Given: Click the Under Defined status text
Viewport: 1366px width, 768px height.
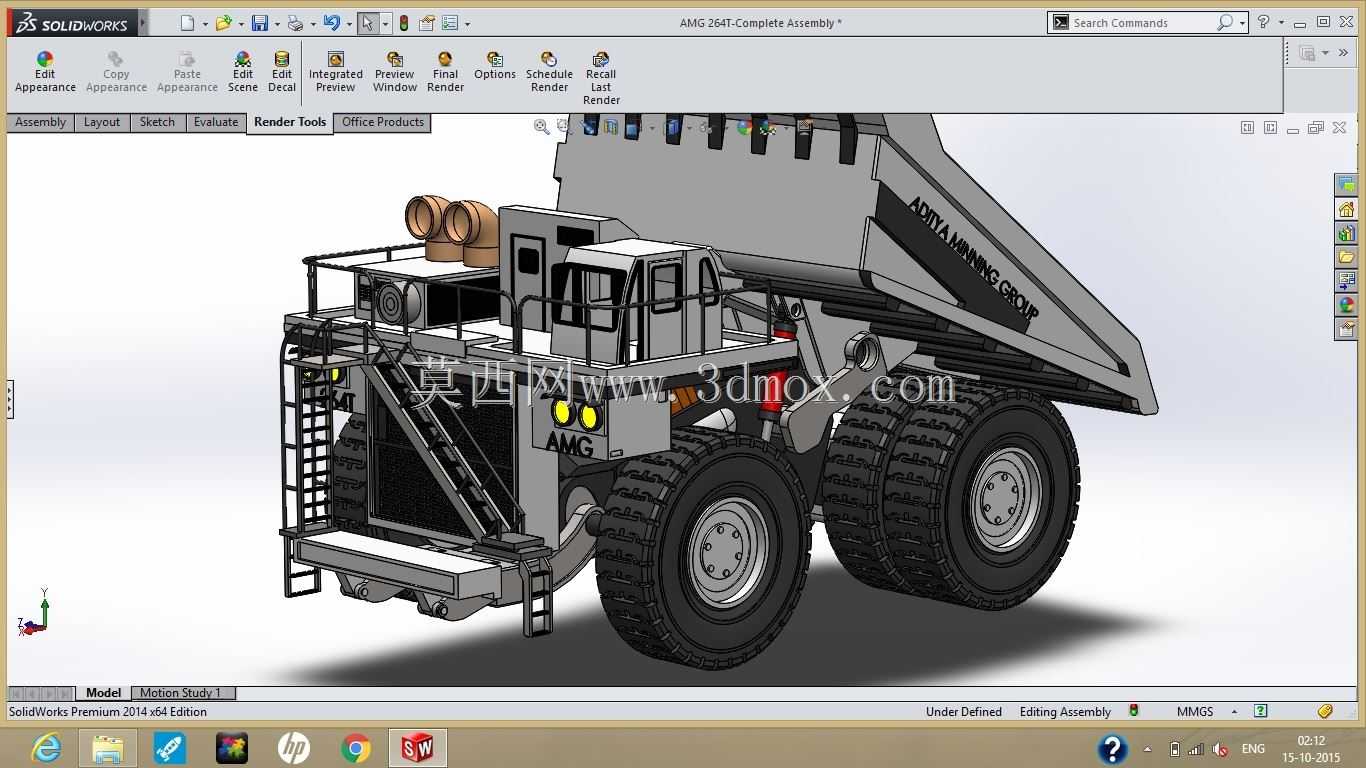Looking at the screenshot, I should 964,712.
